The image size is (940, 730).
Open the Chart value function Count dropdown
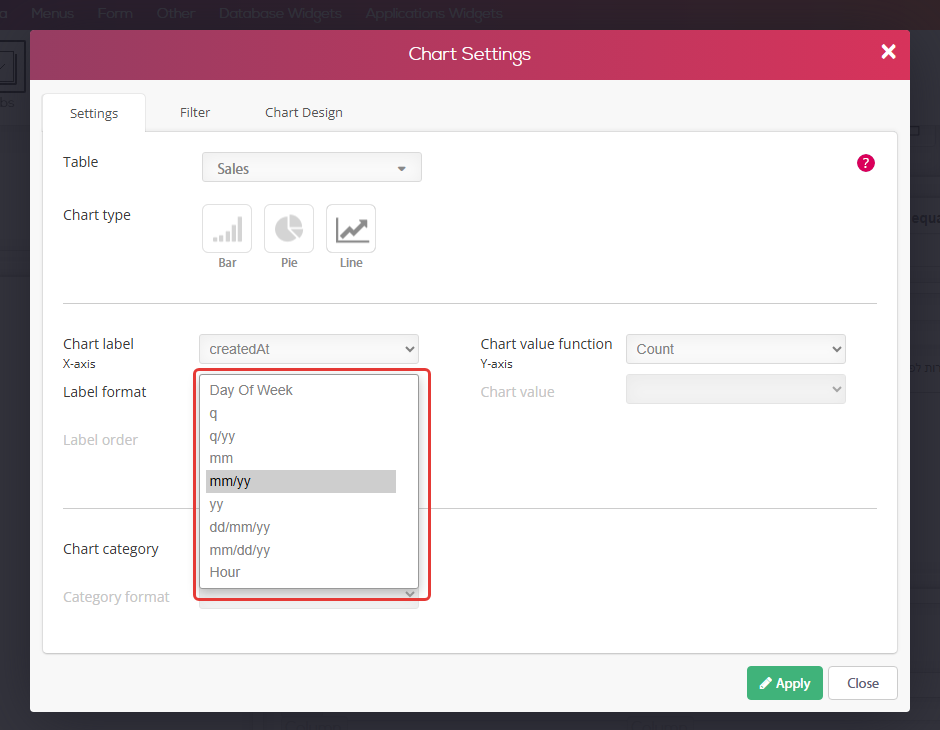tap(736, 349)
